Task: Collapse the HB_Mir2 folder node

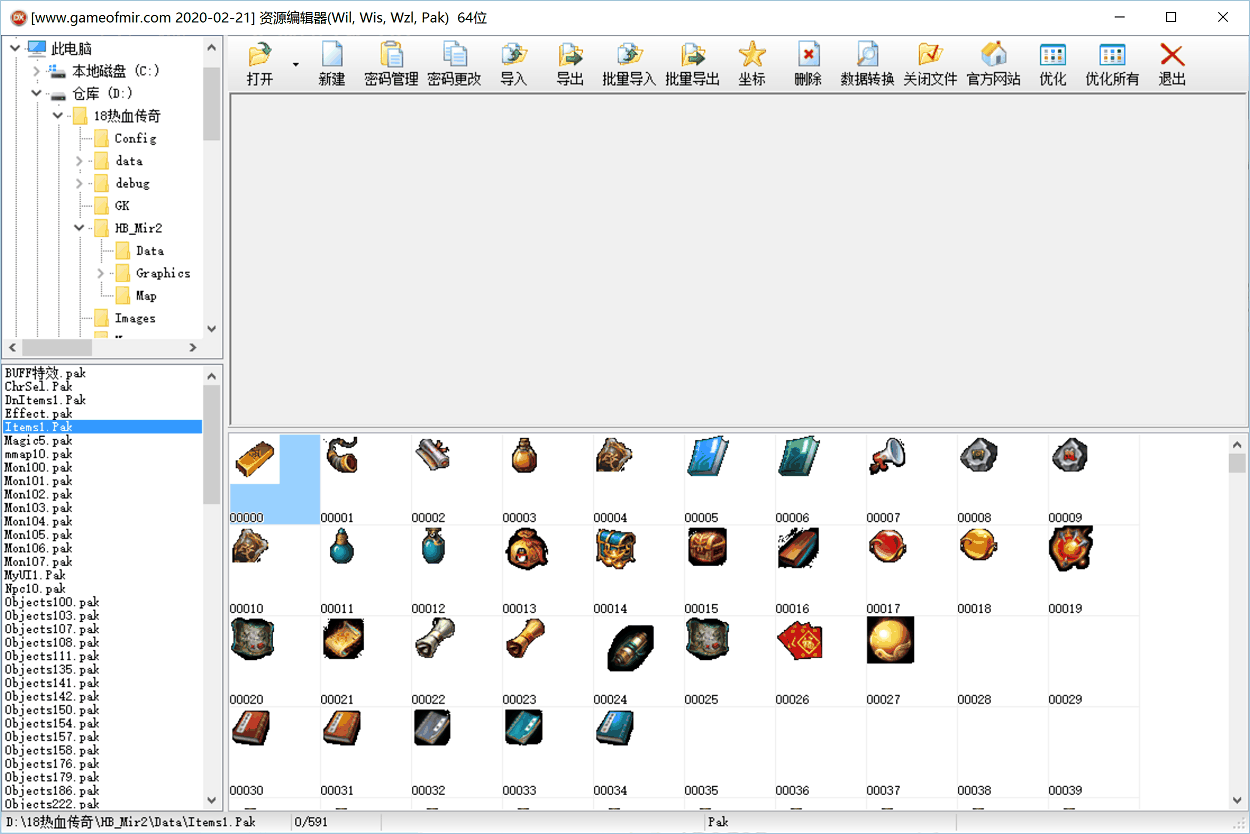Action: [80, 228]
